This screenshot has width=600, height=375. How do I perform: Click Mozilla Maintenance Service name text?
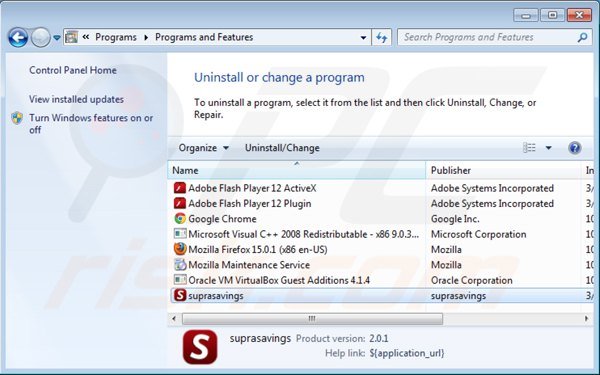(x=249, y=265)
